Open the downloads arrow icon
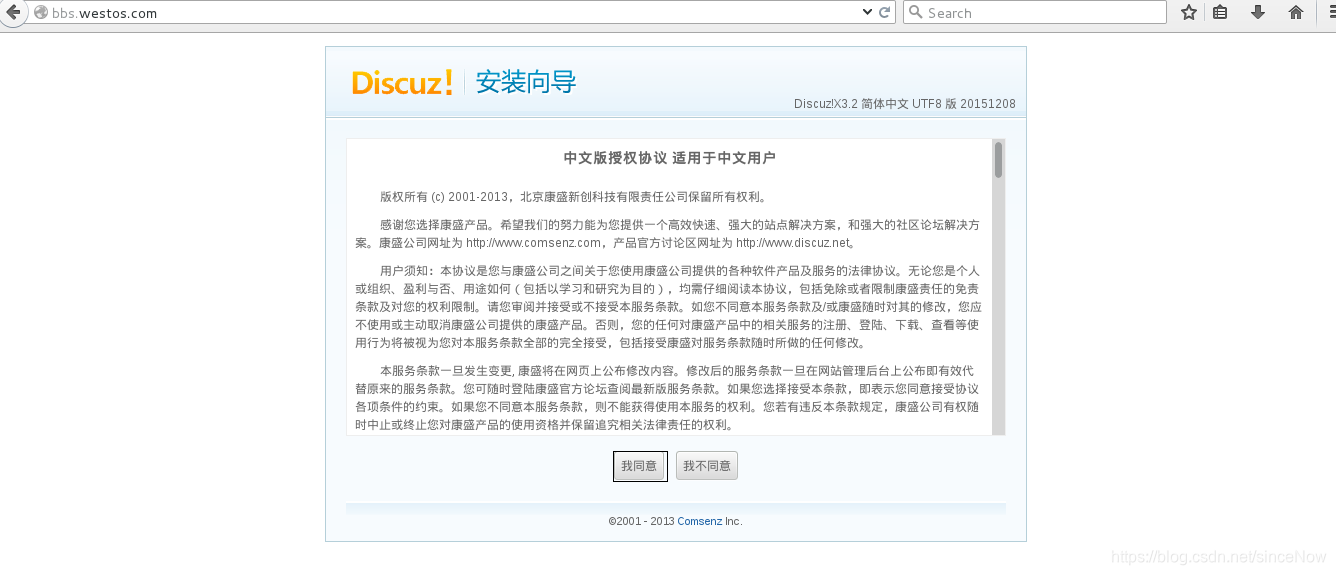This screenshot has height=575, width=1336. pyautogui.click(x=1258, y=12)
